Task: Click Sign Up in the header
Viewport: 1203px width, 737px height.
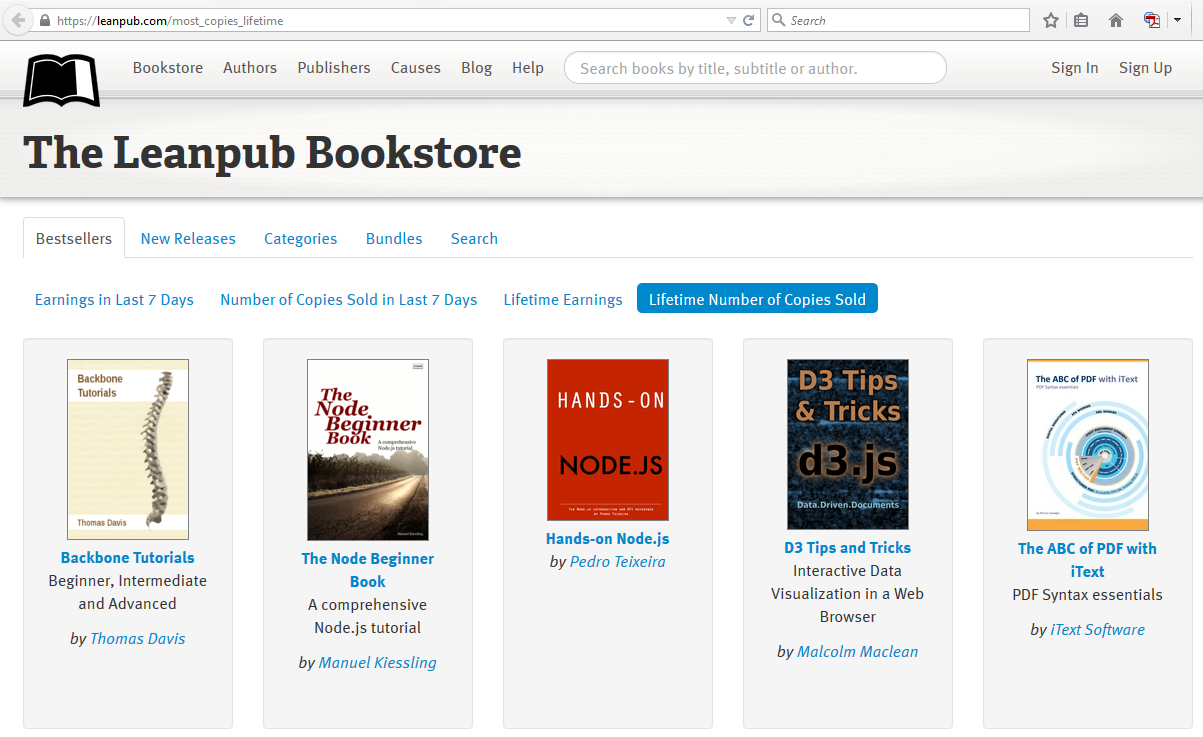Action: click(x=1145, y=68)
